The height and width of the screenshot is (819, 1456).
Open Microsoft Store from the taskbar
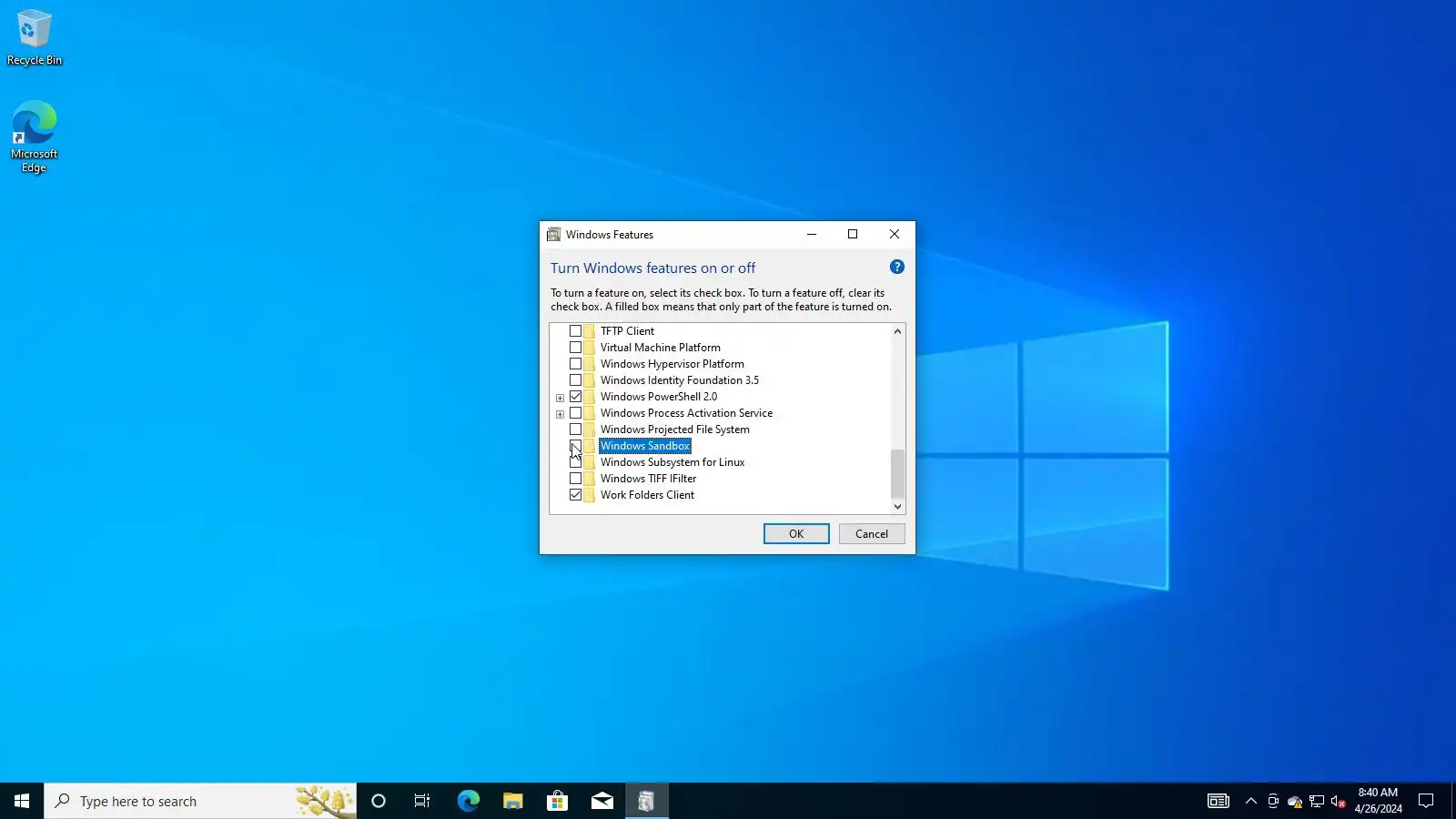click(557, 801)
